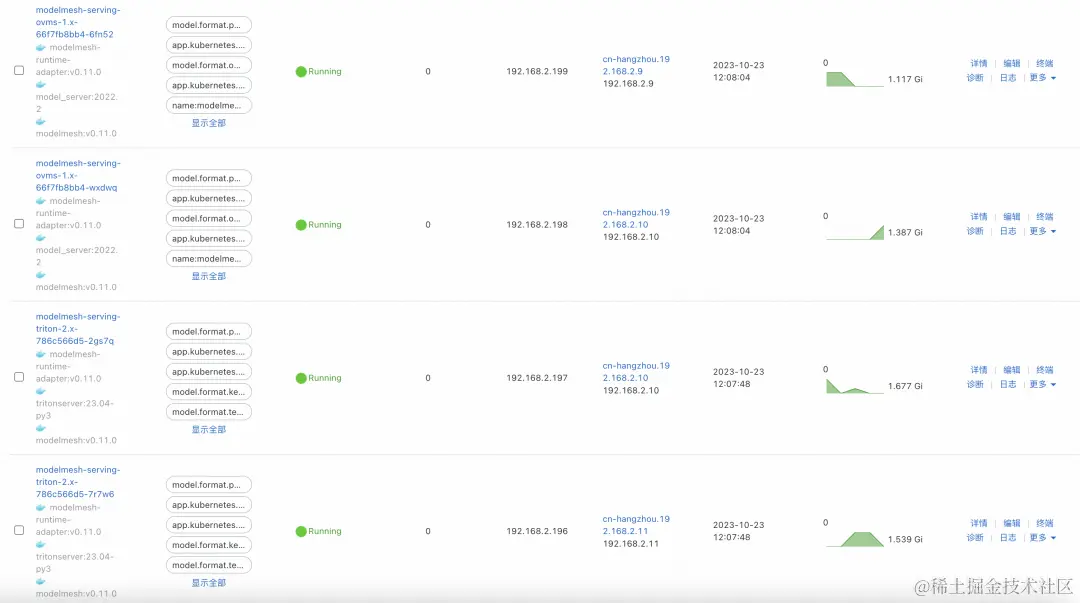
Task: Click green Running status dot for IP 192.168.2.199
Action: [301, 72]
